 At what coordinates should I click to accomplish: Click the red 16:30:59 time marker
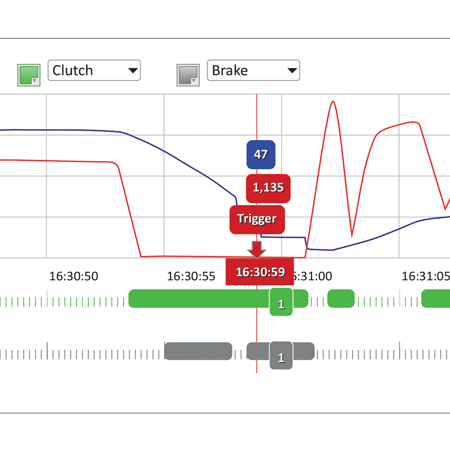pos(260,272)
